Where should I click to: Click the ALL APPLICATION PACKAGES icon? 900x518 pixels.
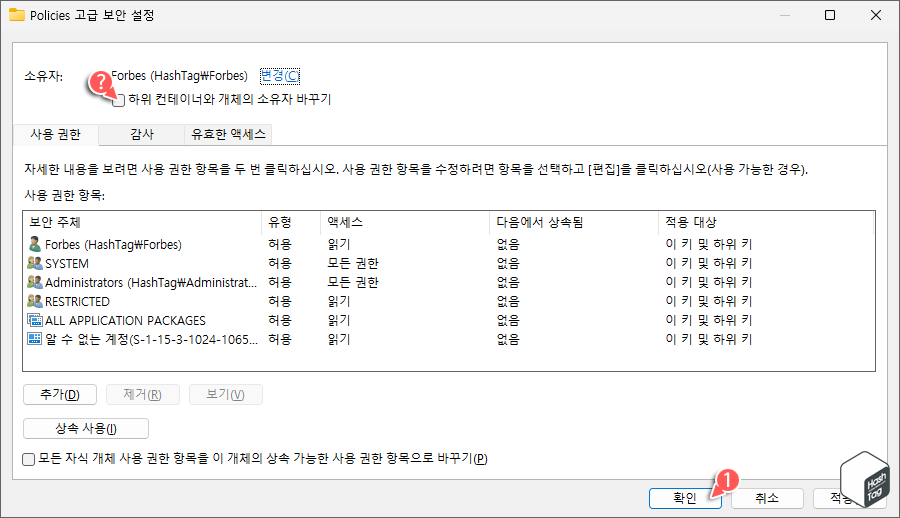[34, 320]
